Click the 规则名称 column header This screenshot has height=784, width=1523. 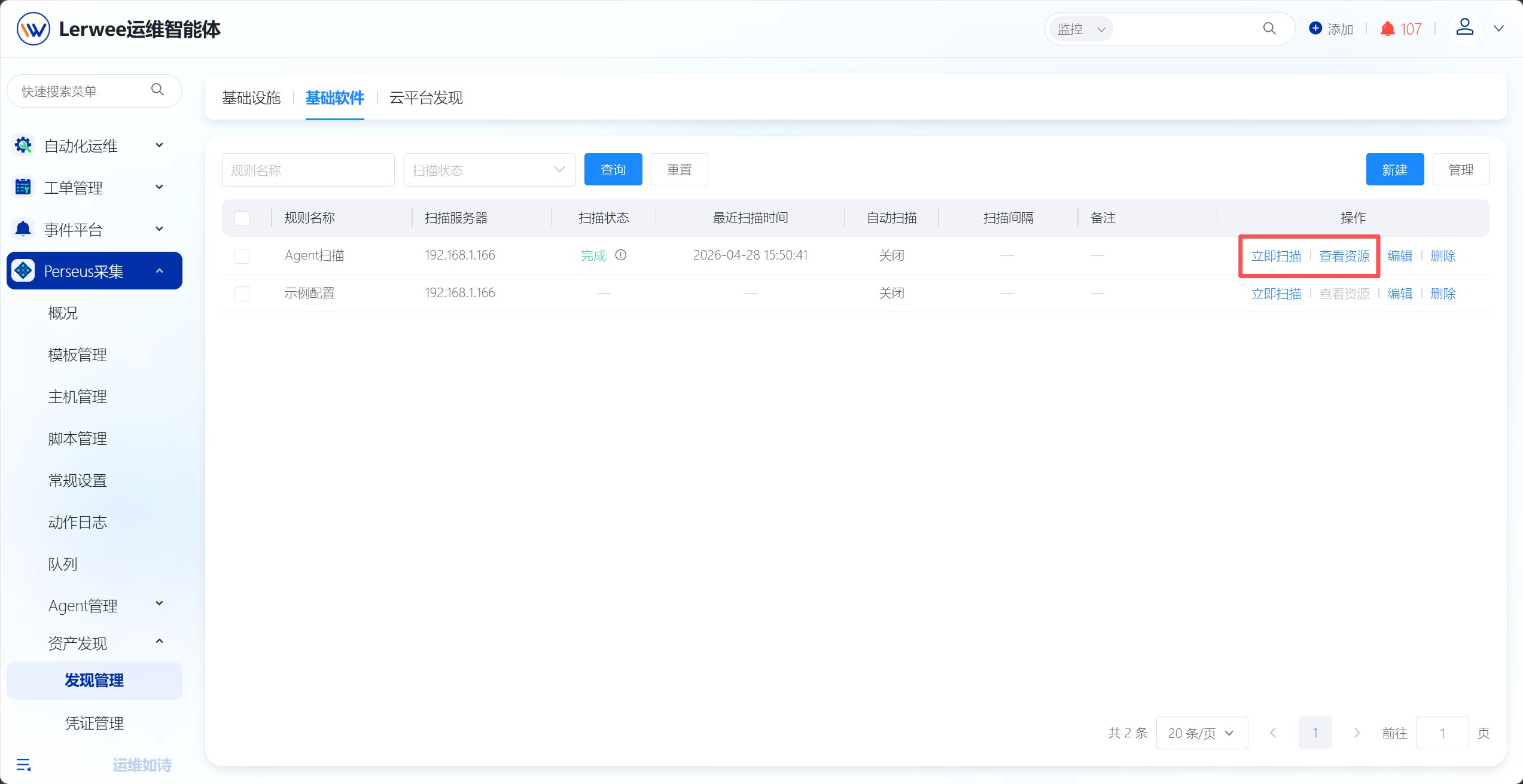309,218
